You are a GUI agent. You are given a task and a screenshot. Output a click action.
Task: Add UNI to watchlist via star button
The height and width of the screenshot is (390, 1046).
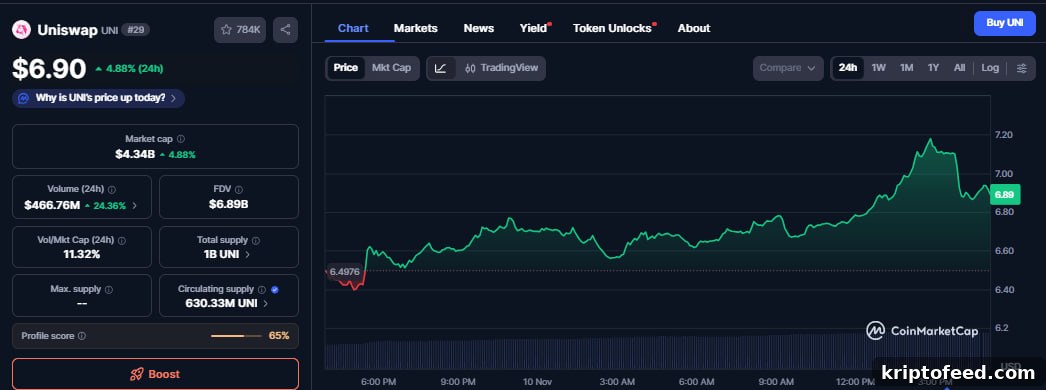point(240,30)
